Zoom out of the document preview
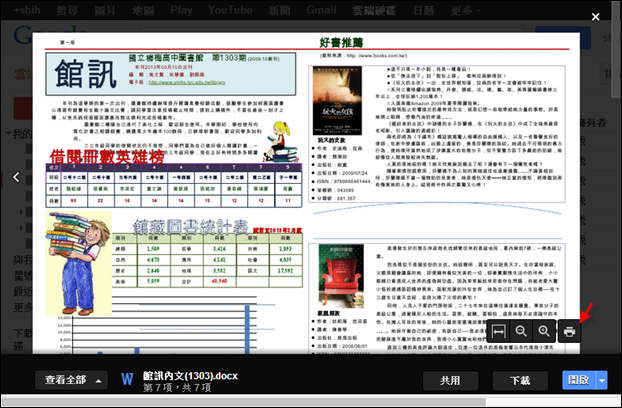Viewport: 622px width, 408px height. point(521,331)
